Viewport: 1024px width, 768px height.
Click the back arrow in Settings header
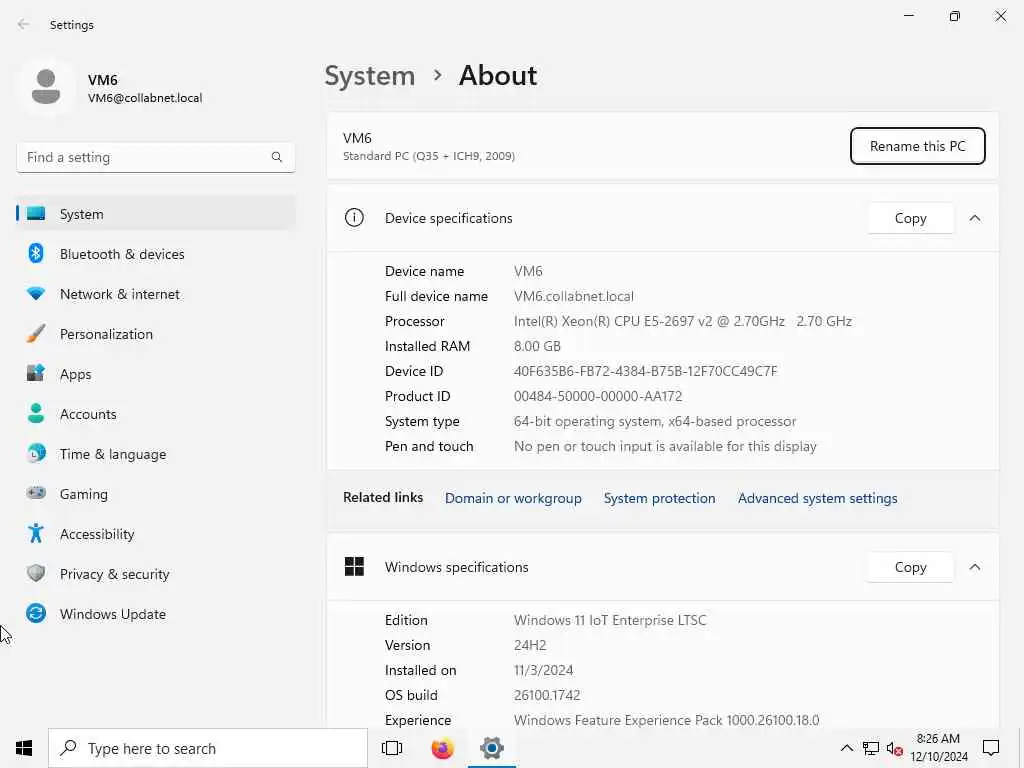(24, 24)
